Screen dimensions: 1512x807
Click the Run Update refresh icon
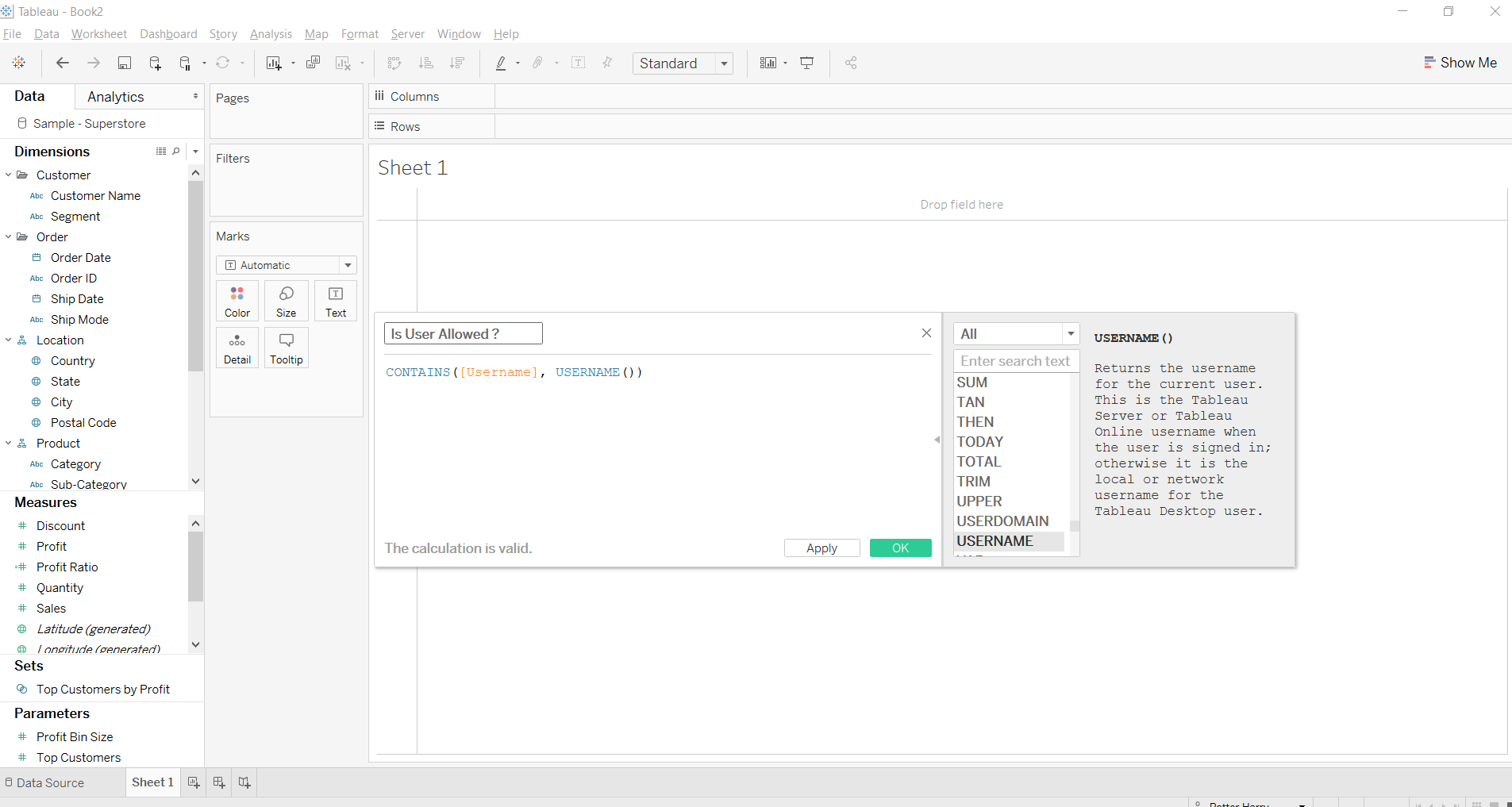coord(223,63)
